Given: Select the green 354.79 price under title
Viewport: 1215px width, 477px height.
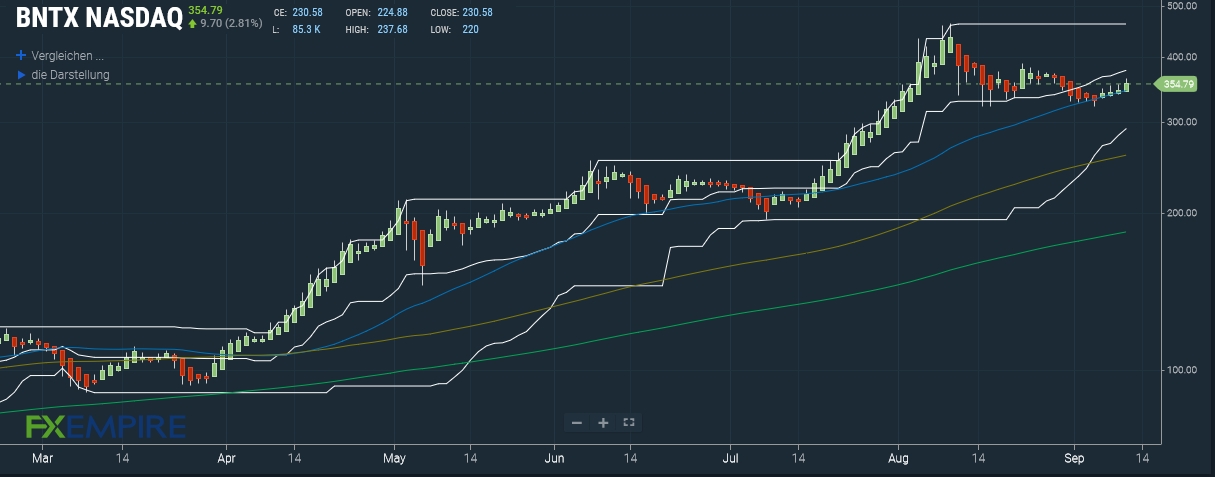Looking at the screenshot, I should click(x=205, y=9).
